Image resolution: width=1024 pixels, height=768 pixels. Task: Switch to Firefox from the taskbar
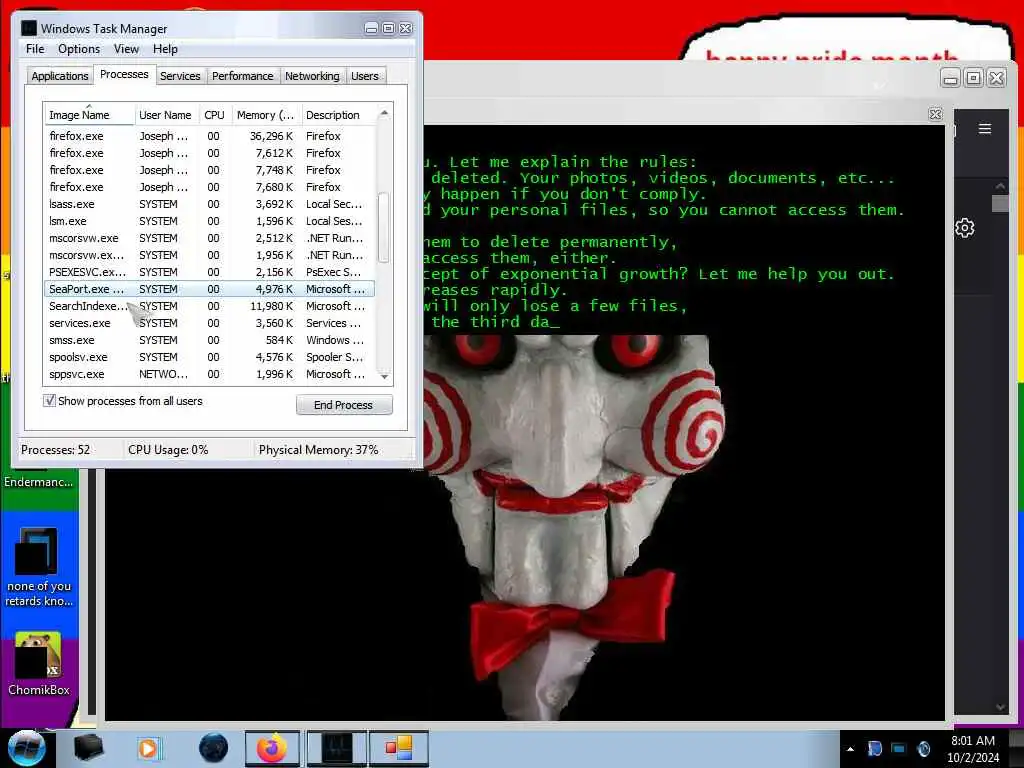coord(272,748)
